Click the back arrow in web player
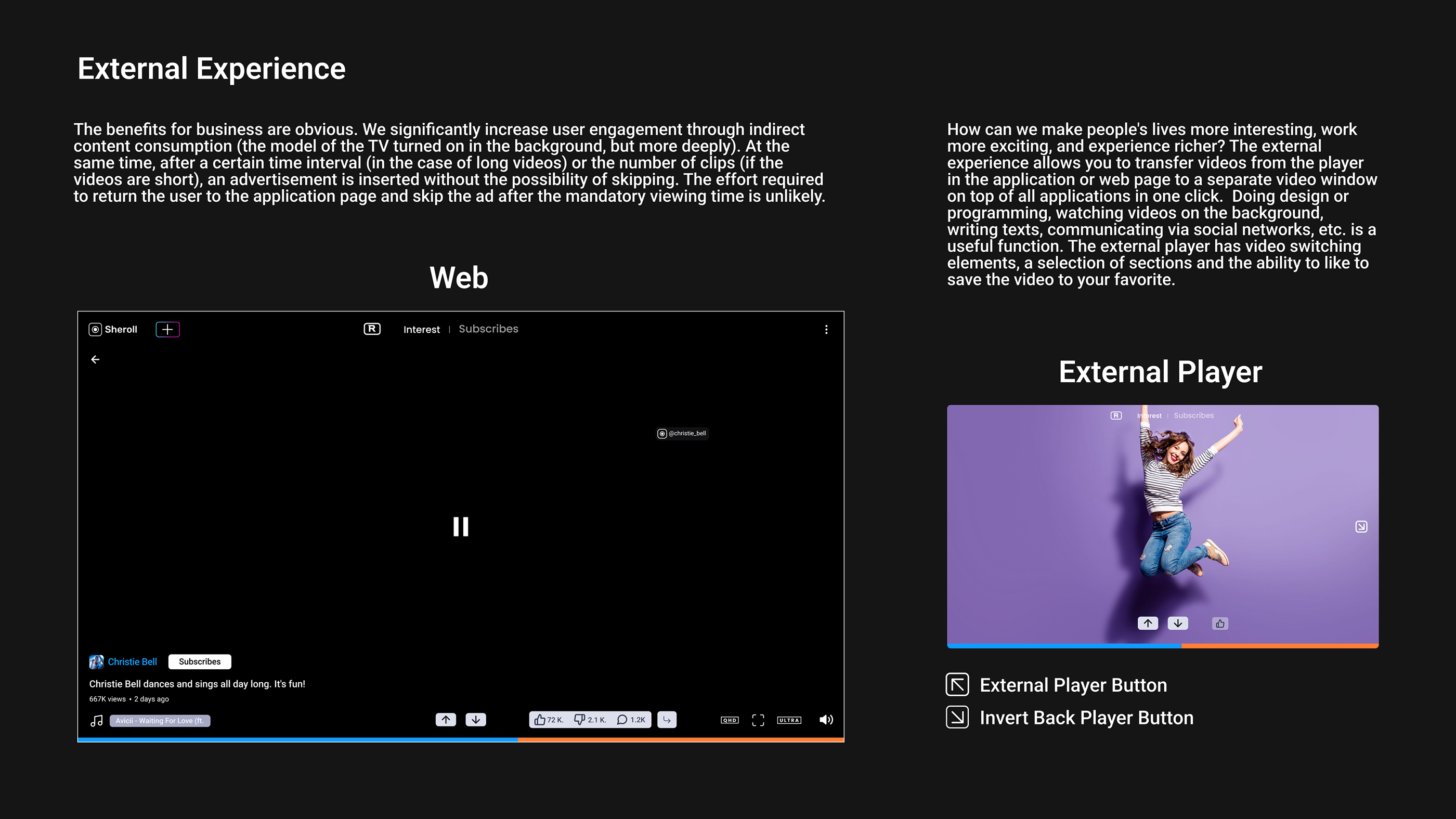 (95, 359)
